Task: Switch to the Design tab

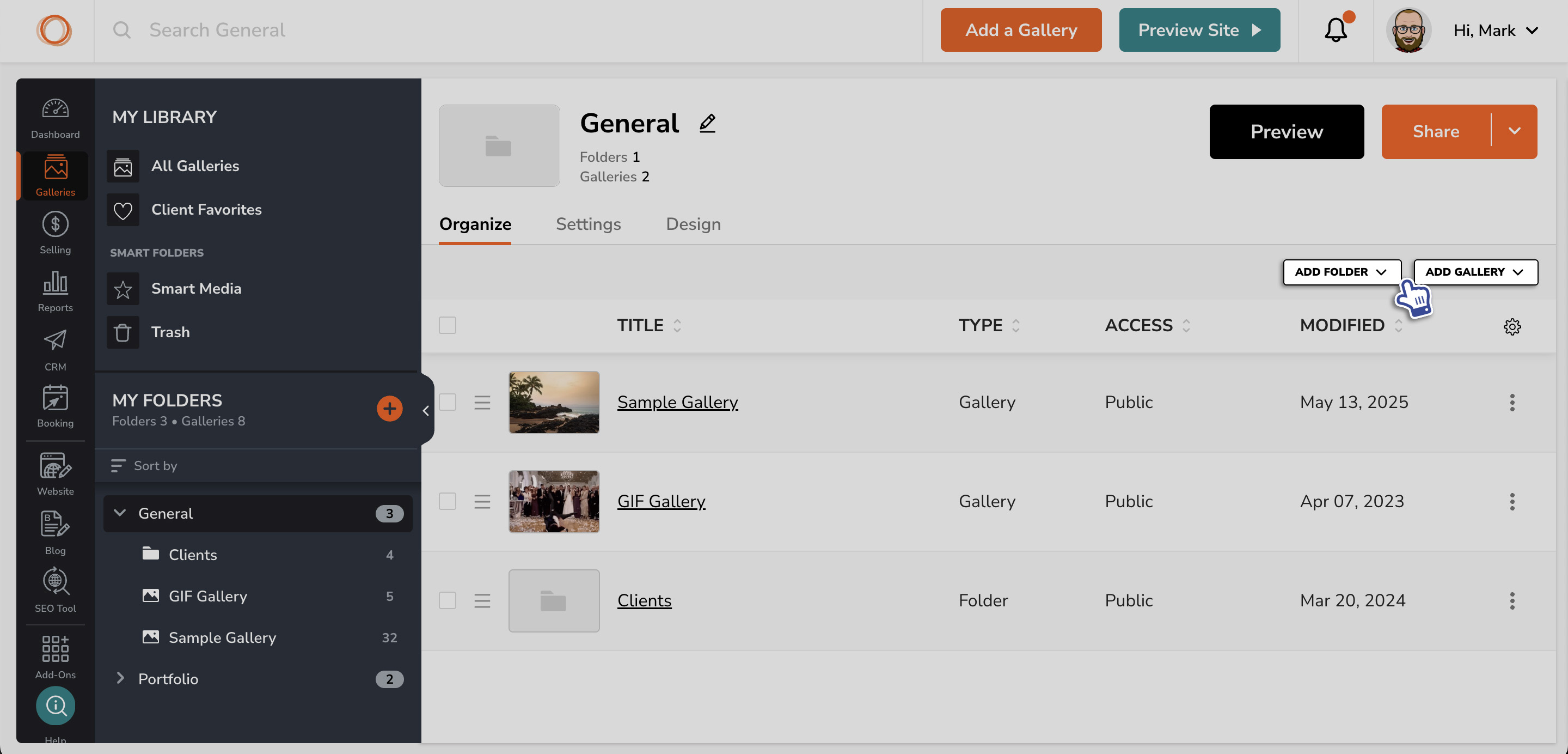Action: pos(694,223)
